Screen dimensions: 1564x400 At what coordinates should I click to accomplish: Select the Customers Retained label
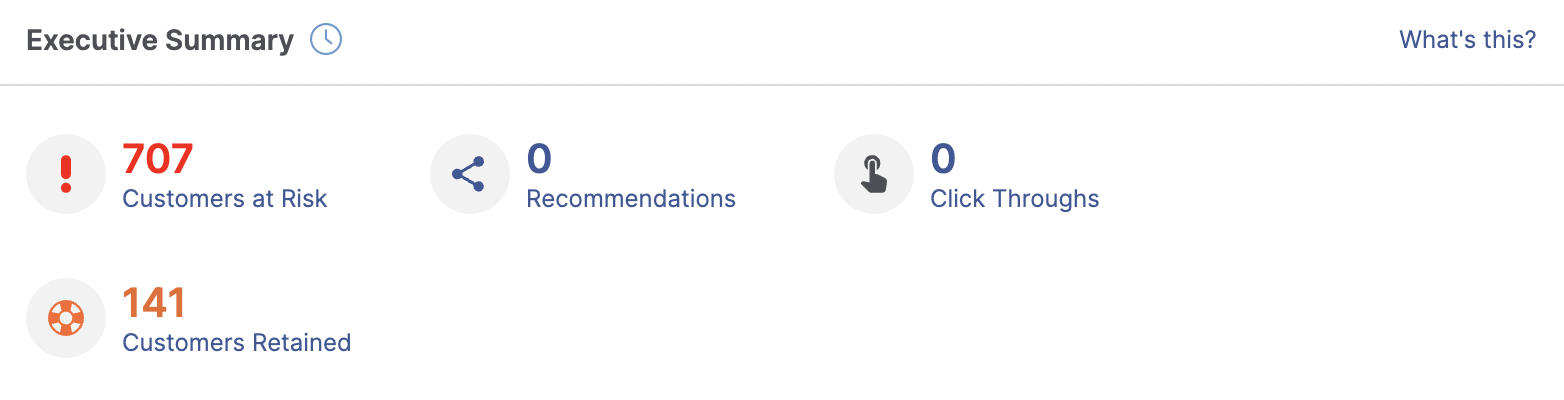[x=237, y=343]
